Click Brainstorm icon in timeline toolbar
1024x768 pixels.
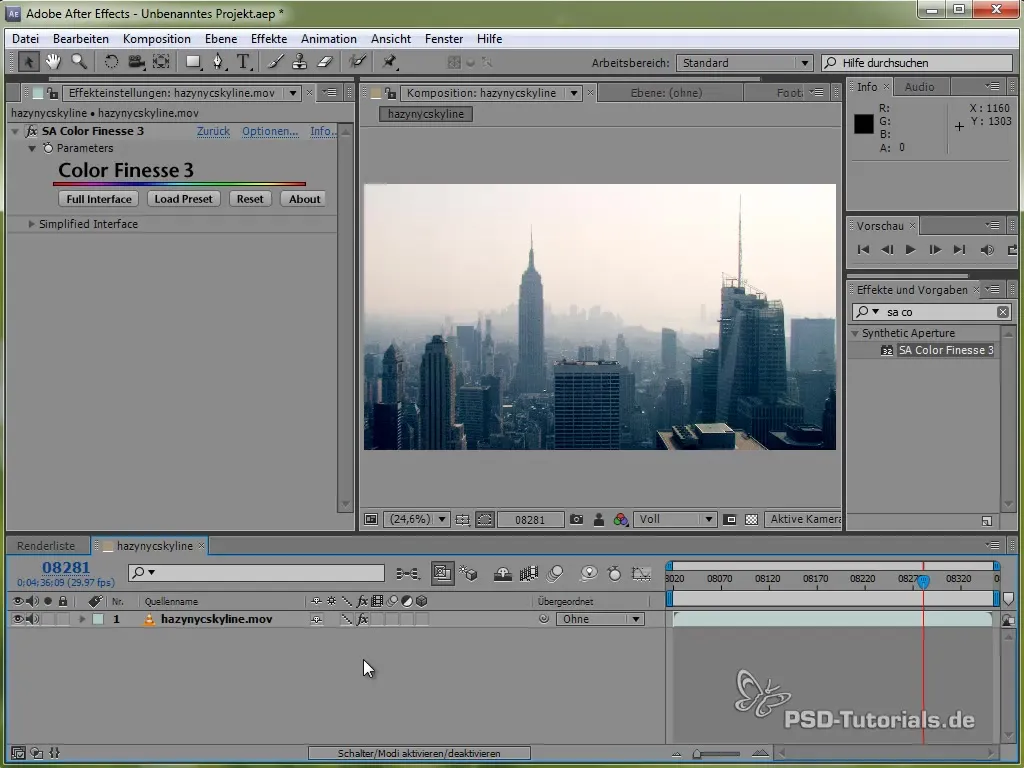(x=588, y=573)
